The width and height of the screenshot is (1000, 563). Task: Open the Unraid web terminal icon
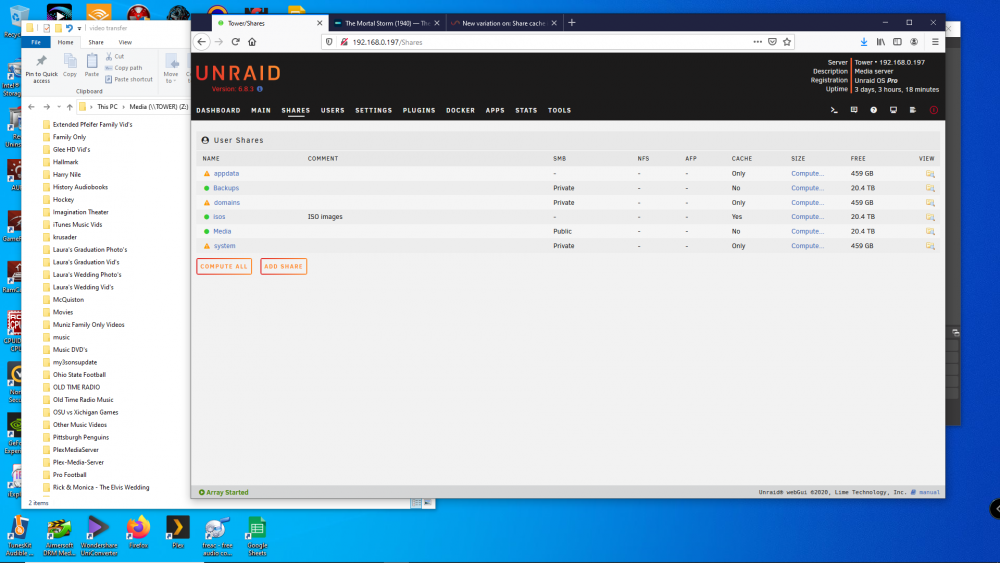834,110
